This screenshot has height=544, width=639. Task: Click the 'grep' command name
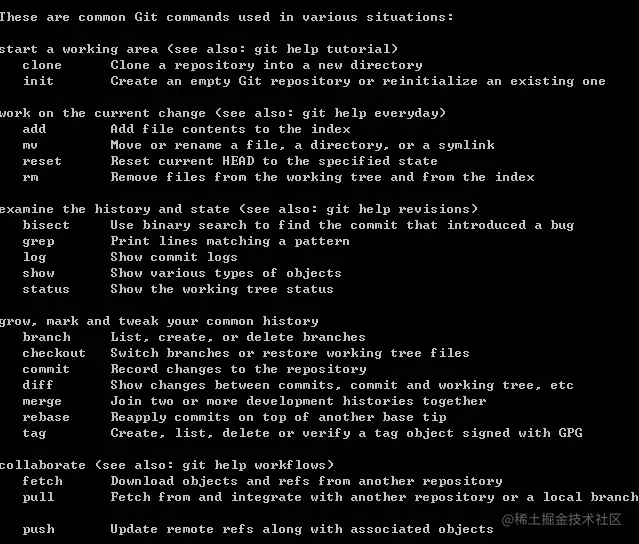pyautogui.click(x=38, y=242)
